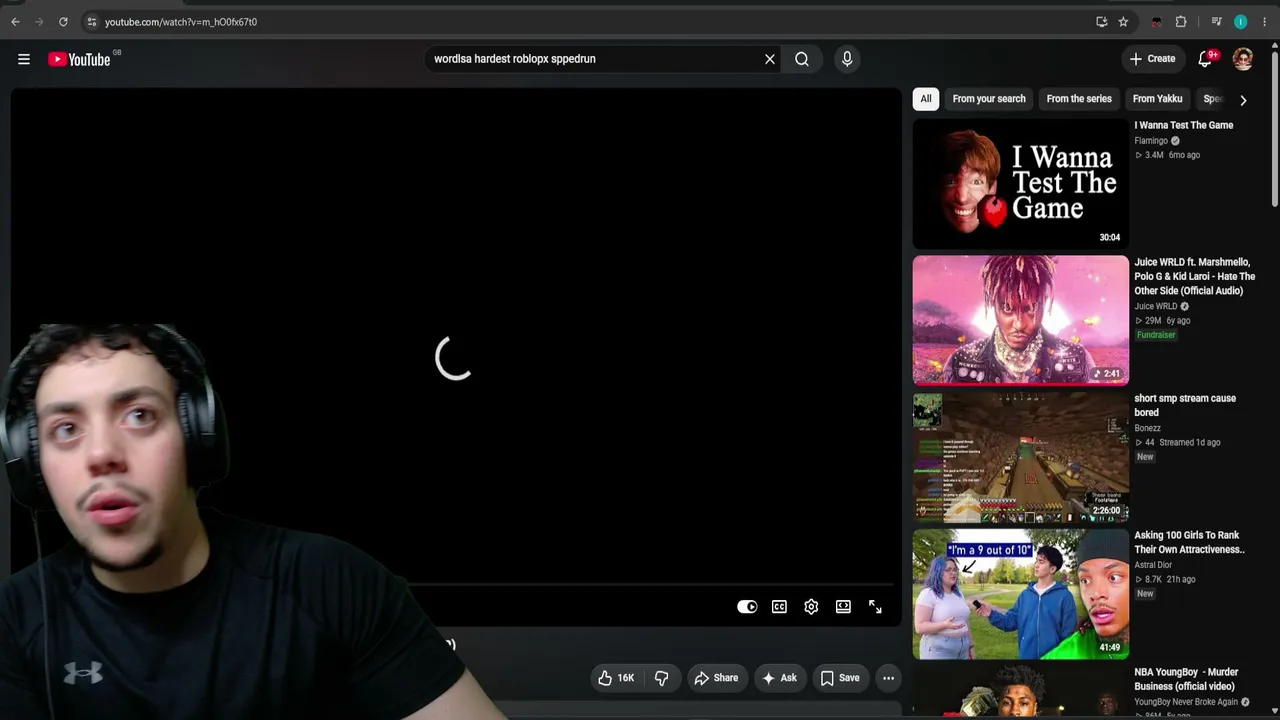Toggle the autoplay switch in the player

(747, 607)
